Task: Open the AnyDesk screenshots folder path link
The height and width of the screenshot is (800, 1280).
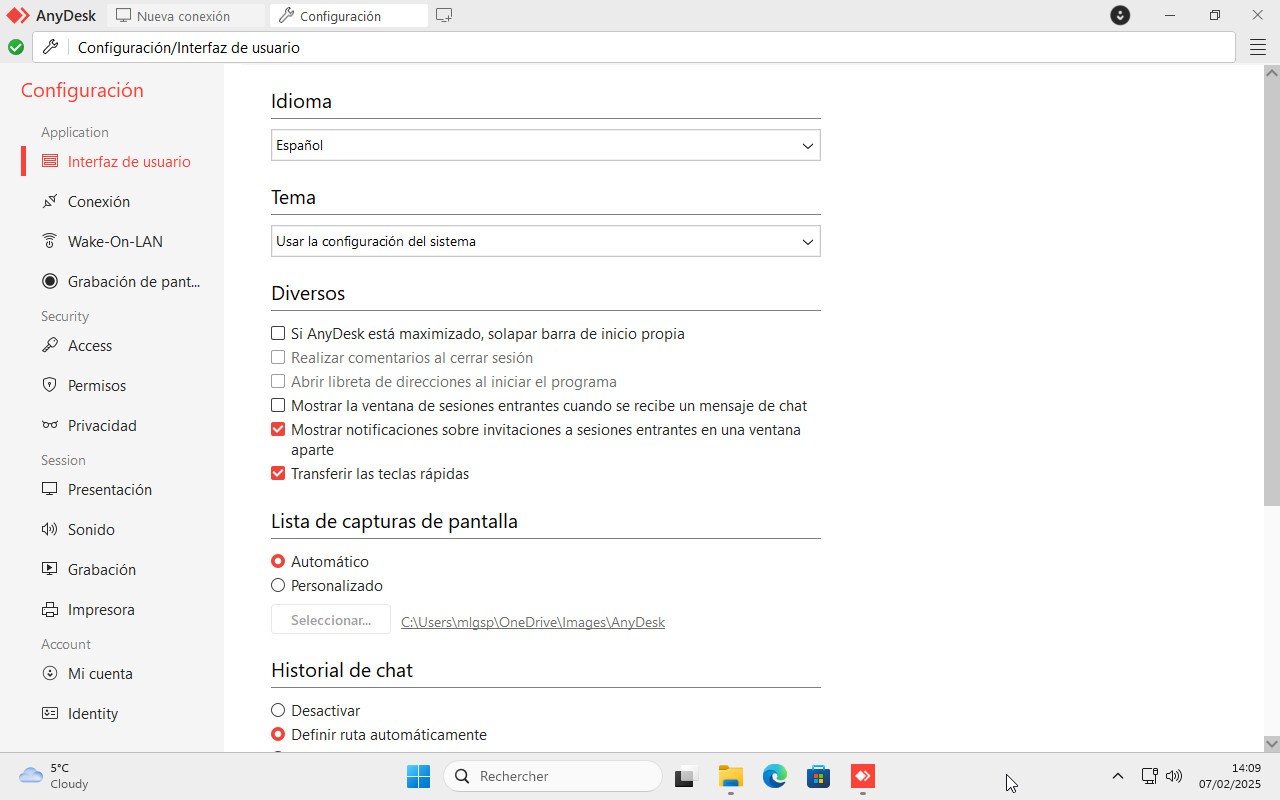Action: (x=532, y=622)
